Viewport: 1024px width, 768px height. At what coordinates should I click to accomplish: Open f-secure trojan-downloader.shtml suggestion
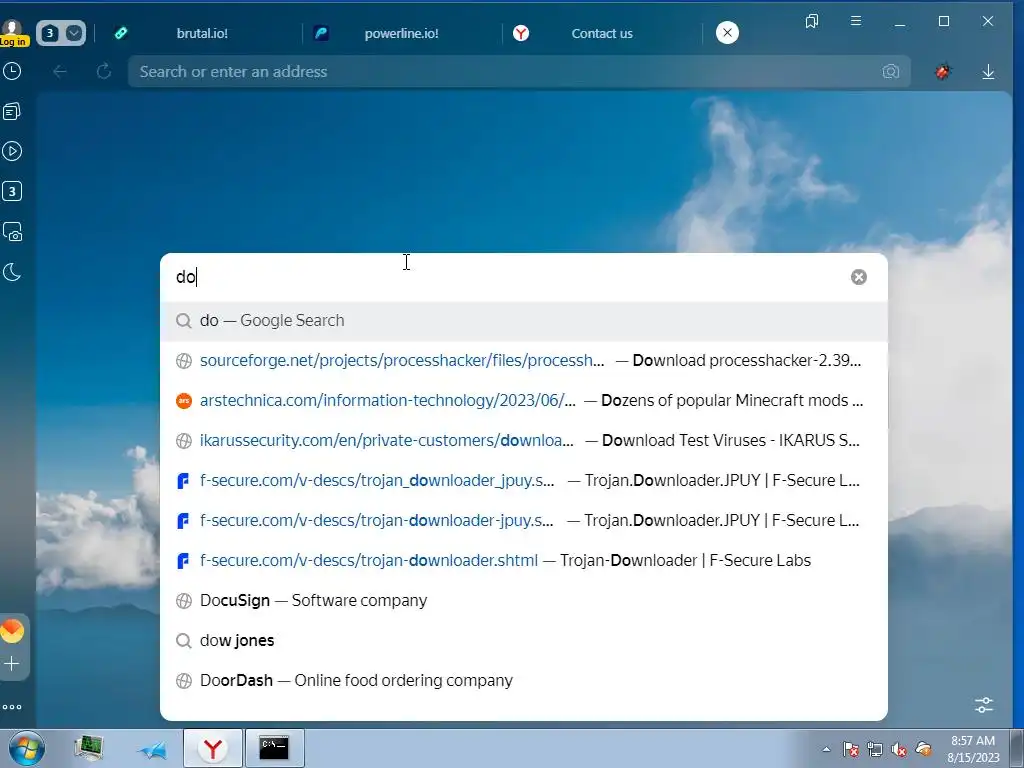[524, 560]
